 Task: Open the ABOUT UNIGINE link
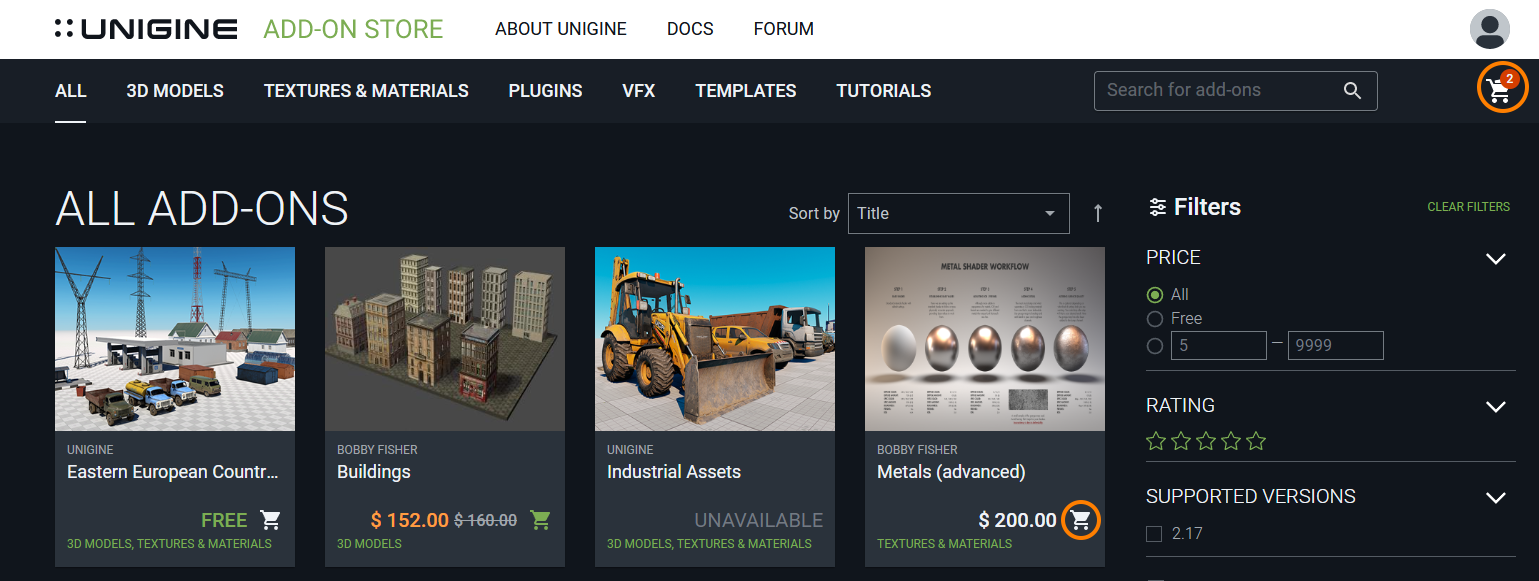click(561, 29)
